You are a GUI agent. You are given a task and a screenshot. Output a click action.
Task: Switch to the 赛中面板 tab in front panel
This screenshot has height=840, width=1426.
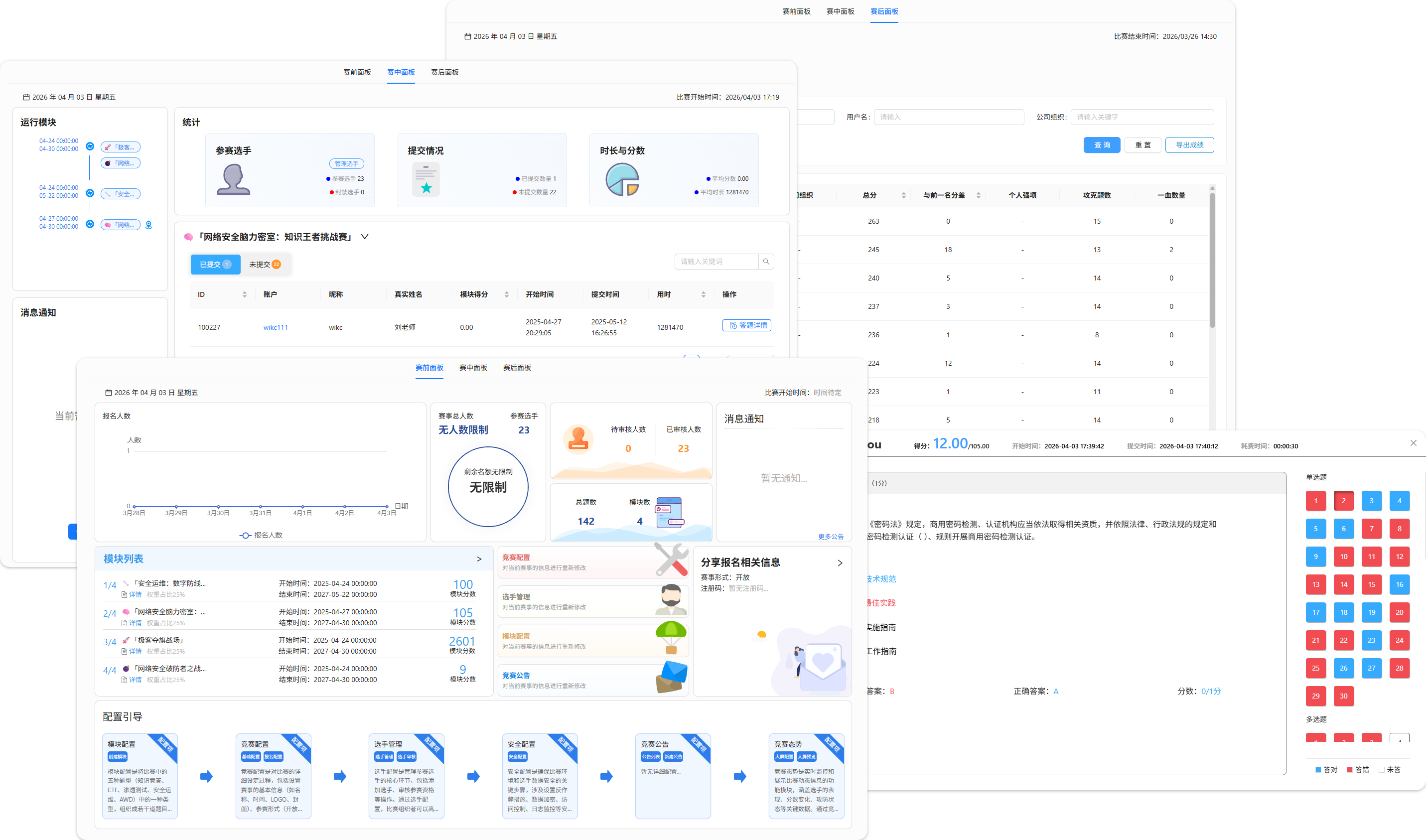click(473, 367)
